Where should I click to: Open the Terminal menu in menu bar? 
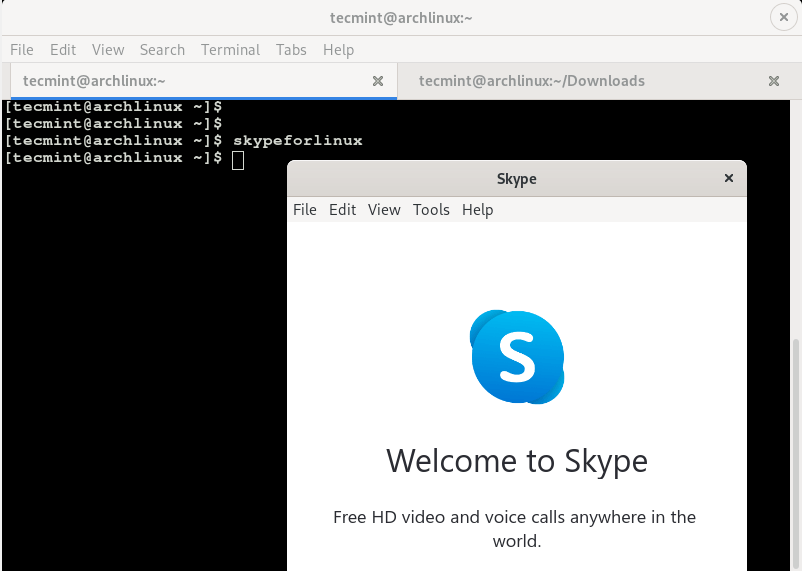click(230, 49)
